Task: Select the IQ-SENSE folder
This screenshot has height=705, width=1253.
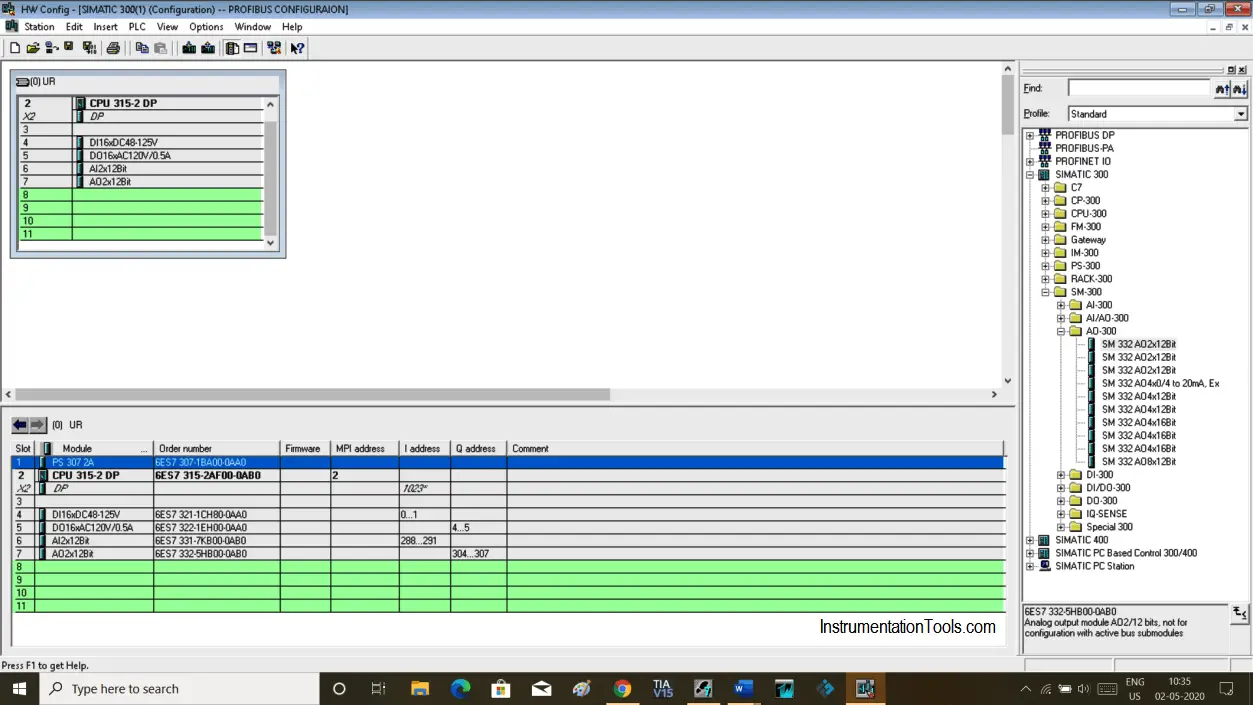Action: pos(1106,514)
